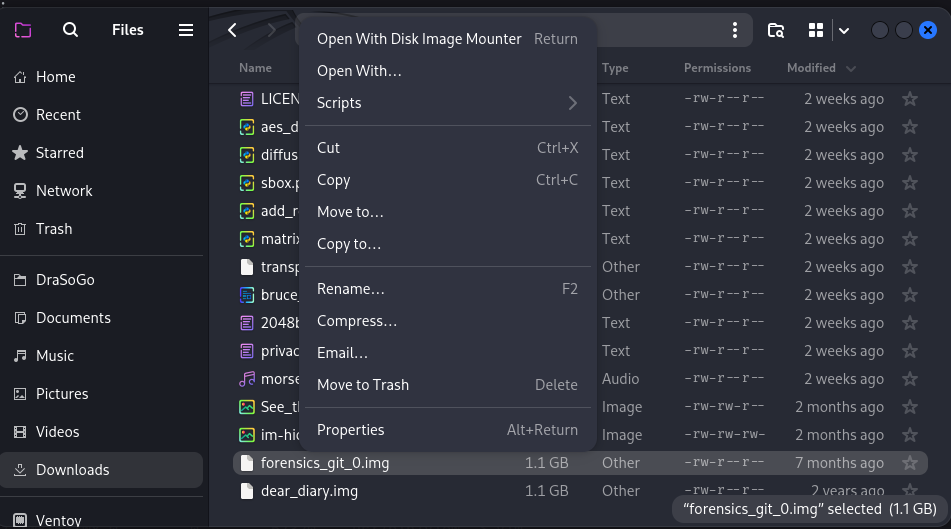The height and width of the screenshot is (529, 951).
Task: Click the LICENSE file's text icon
Action: pyautogui.click(x=247, y=98)
